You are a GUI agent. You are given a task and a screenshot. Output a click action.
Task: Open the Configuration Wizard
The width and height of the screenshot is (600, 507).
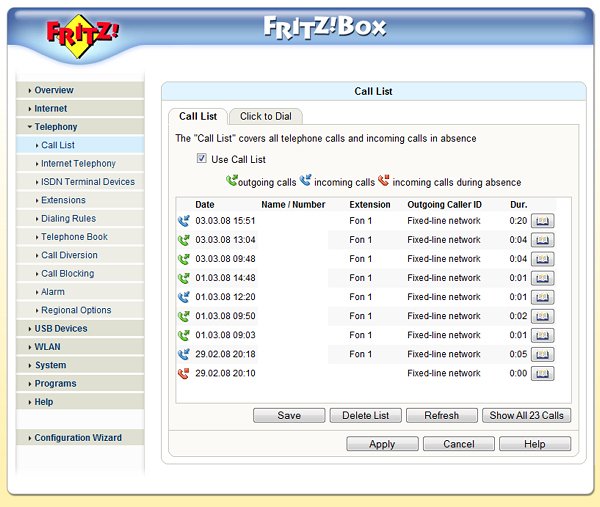click(x=78, y=438)
